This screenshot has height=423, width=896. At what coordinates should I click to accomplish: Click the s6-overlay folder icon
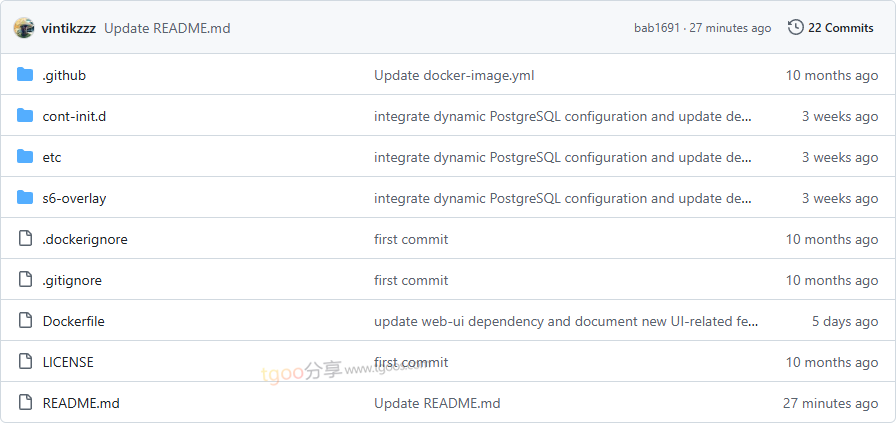[25, 198]
